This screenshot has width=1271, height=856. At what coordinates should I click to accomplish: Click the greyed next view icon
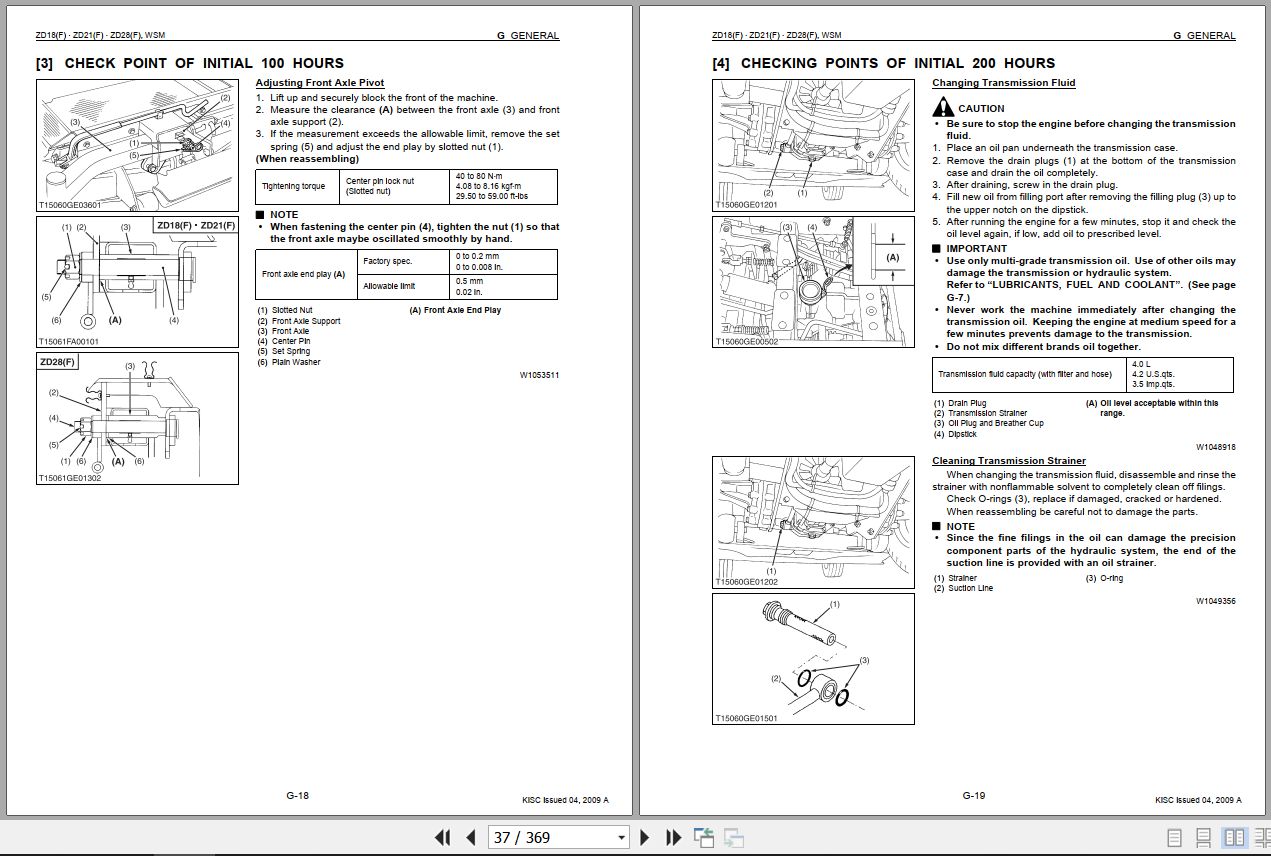tap(734, 838)
